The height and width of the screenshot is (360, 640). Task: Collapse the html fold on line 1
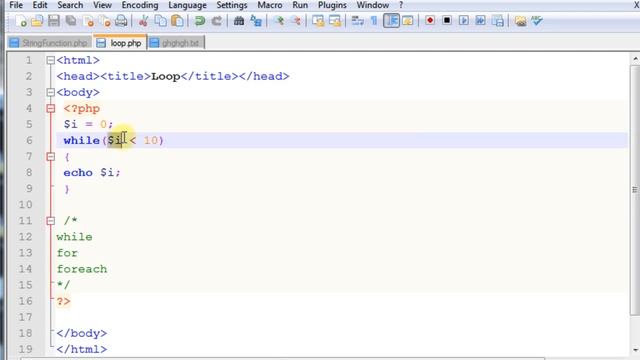coord(50,60)
